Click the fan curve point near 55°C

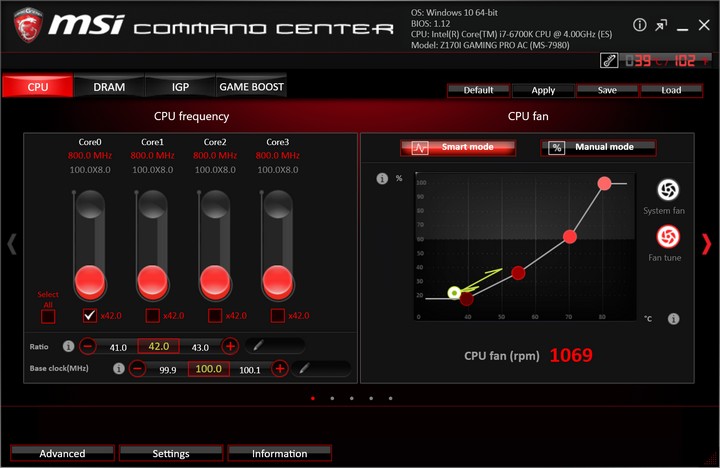pos(518,273)
